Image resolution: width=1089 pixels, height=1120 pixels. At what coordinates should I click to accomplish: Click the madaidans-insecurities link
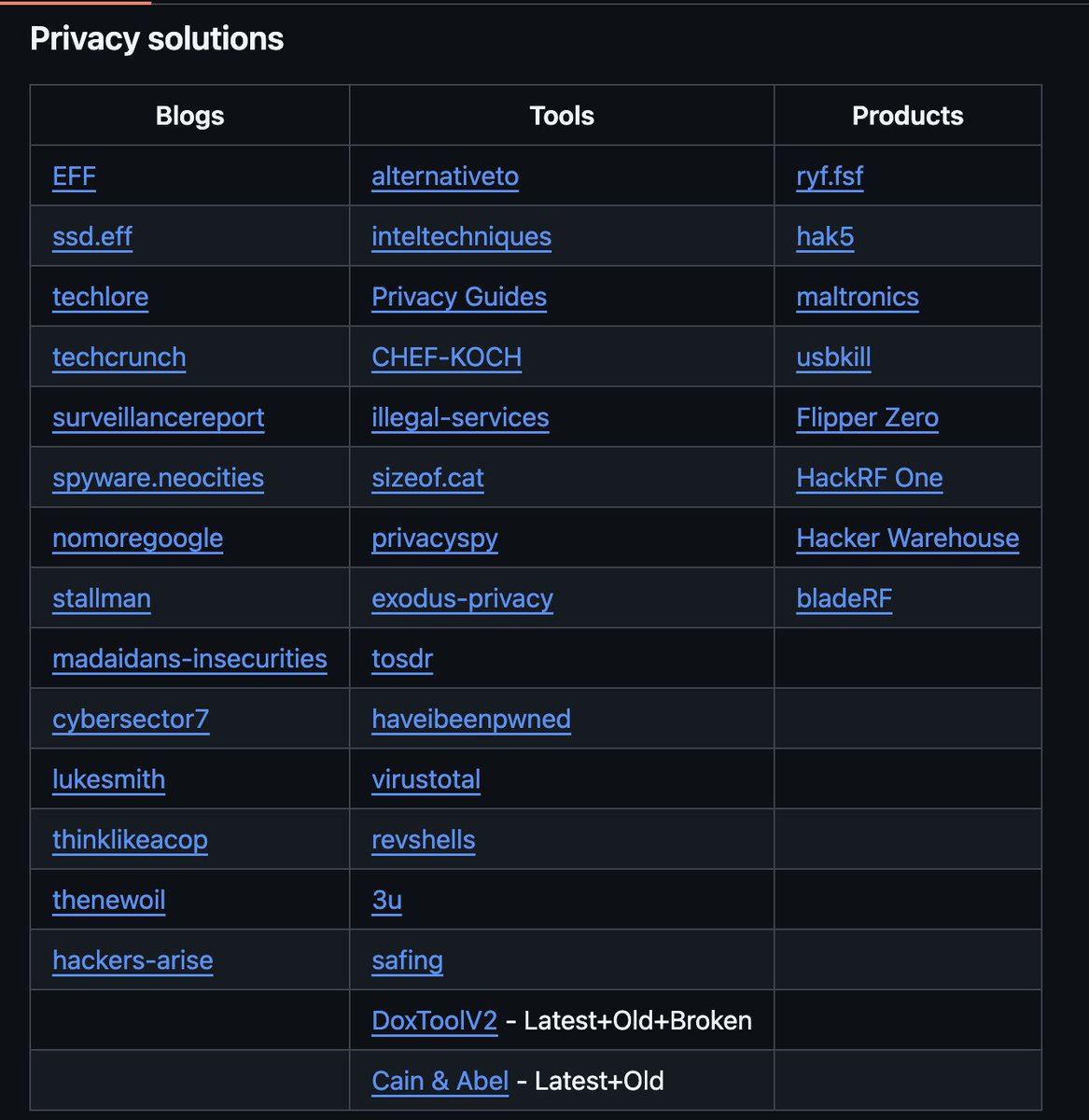tap(188, 659)
